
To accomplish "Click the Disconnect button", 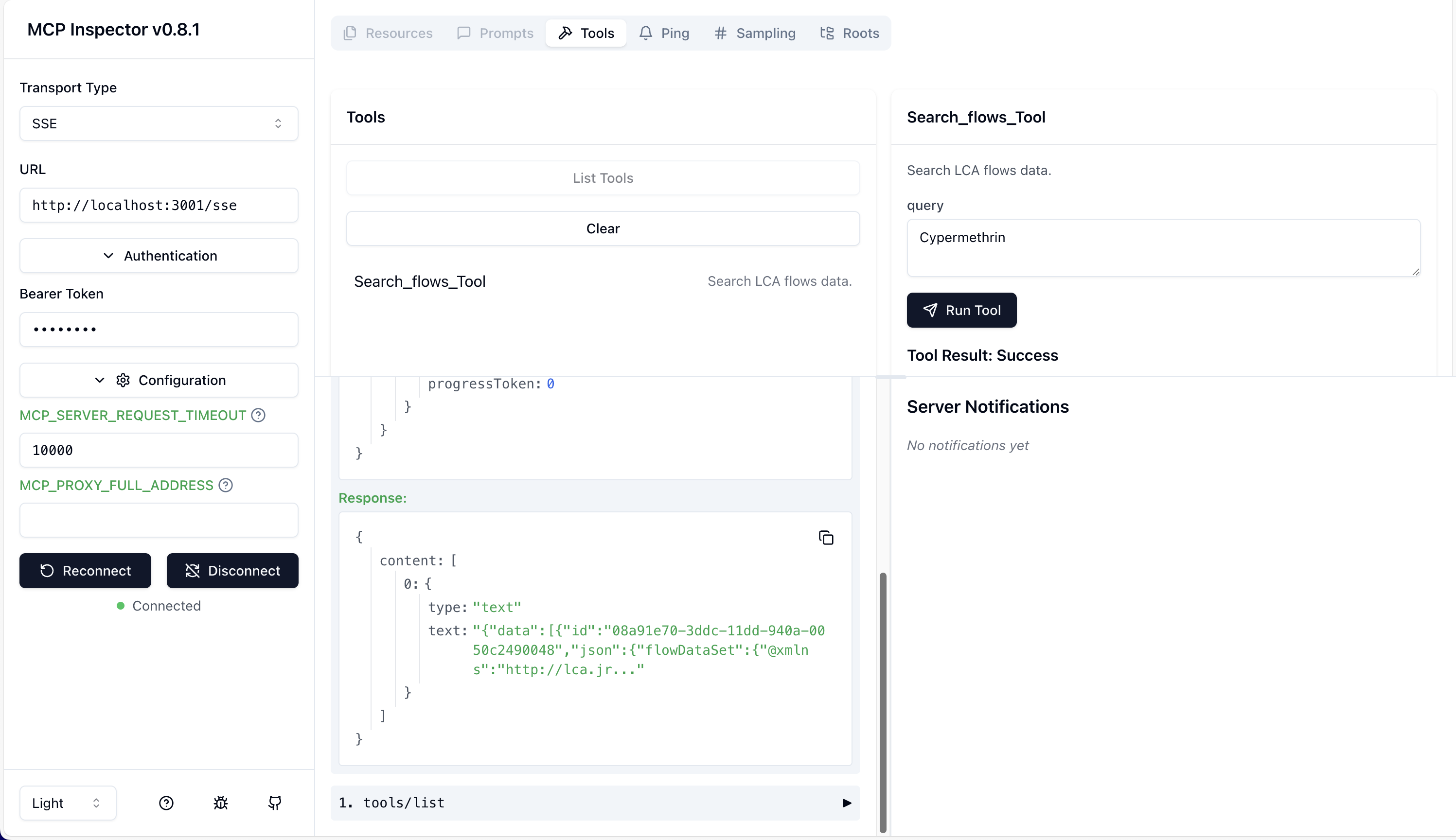I will click(232, 570).
